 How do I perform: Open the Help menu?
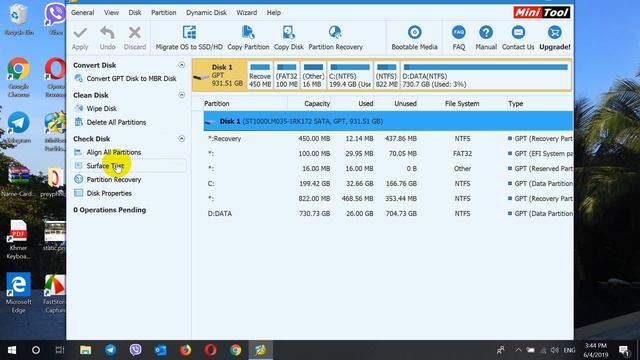[x=273, y=13]
